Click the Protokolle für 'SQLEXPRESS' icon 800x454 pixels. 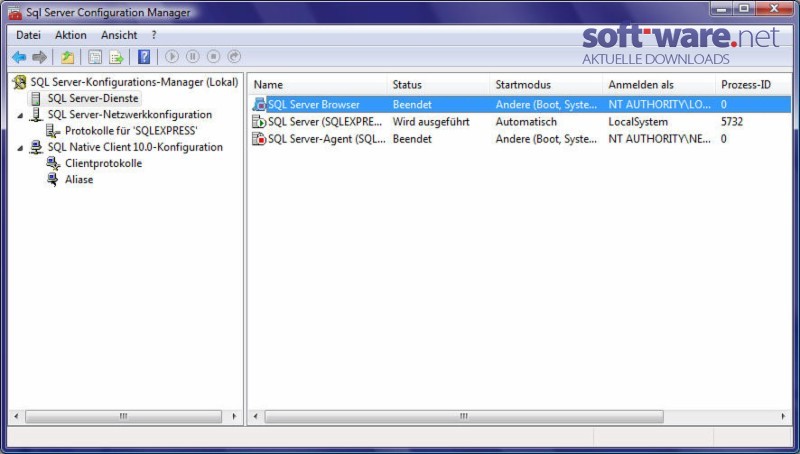pyautogui.click(x=53, y=131)
